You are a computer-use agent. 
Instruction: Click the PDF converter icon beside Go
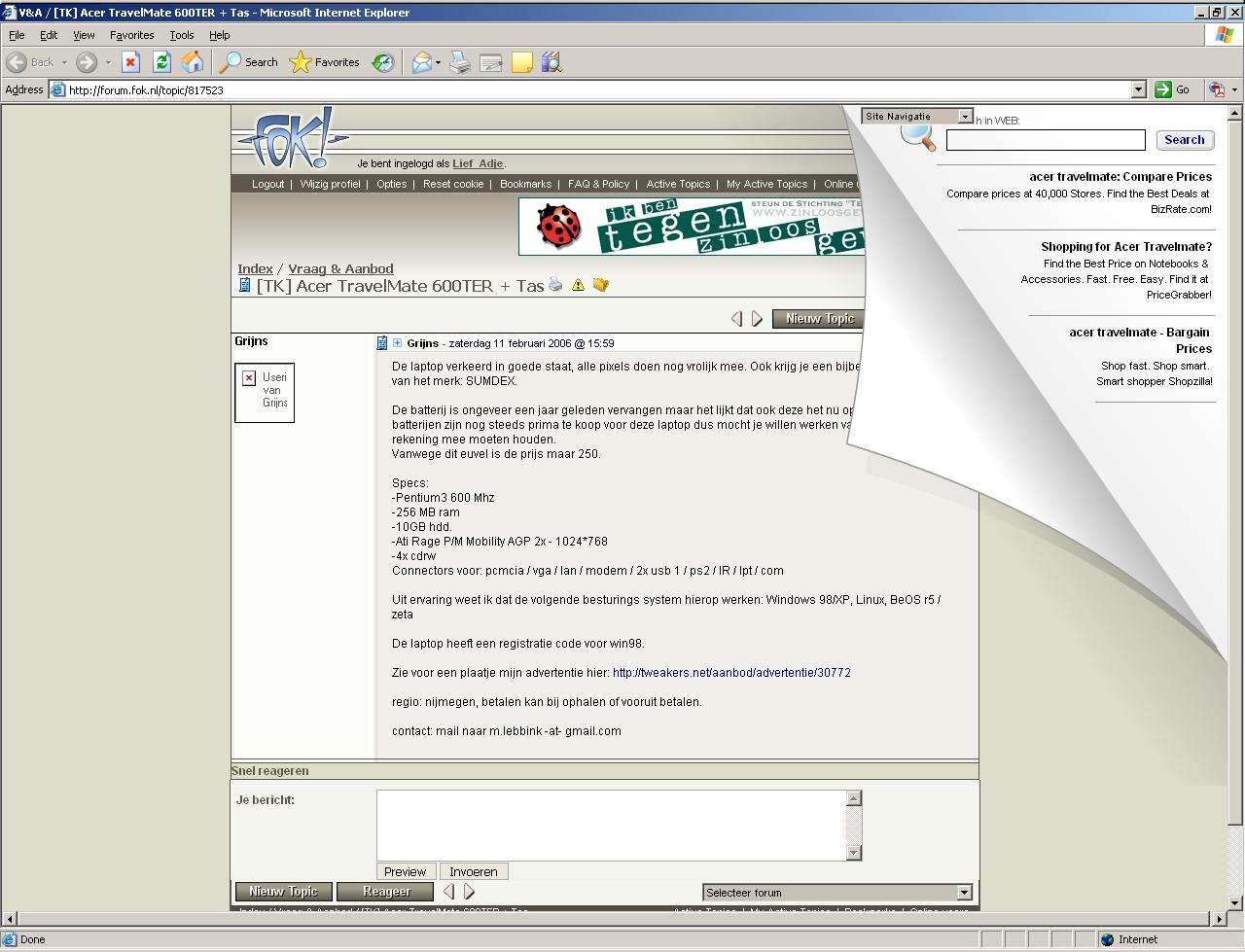coord(1216,89)
